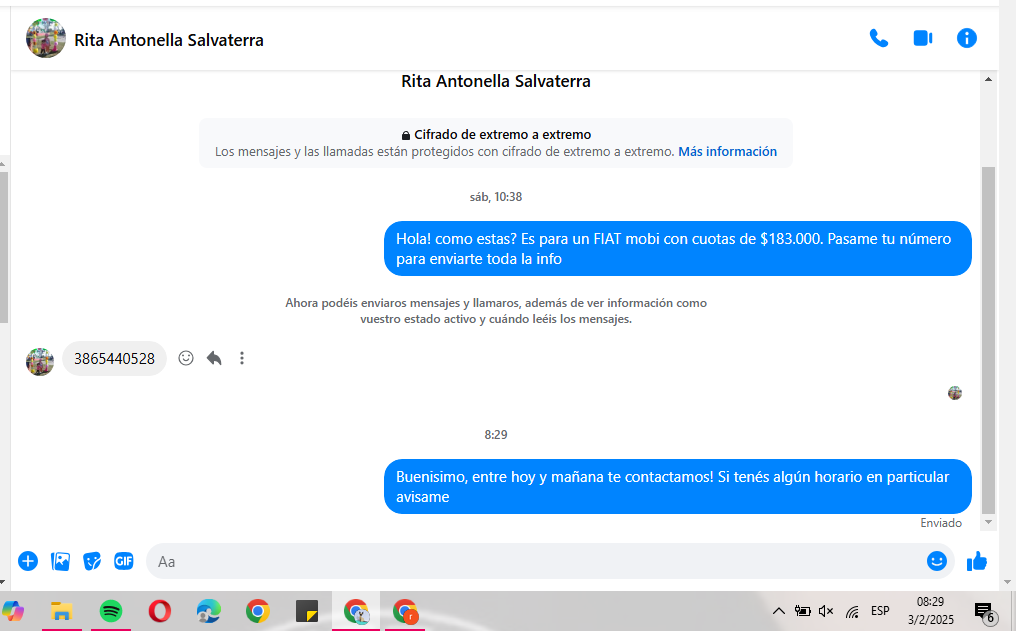Select the 3865440528 message bubble
Viewport: 1016px width, 631px height.
click(114, 359)
